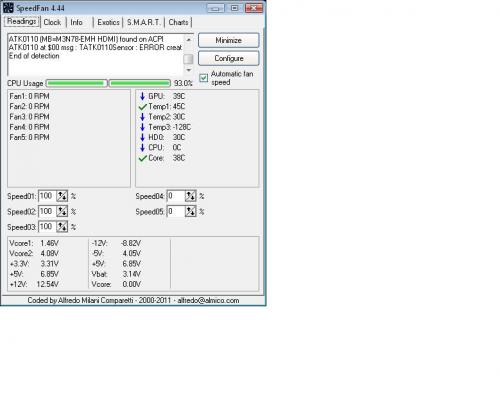The image size is (500, 416).
Task: Click the '+3.3V: 3.31V' voltage reading
Action: (34, 264)
